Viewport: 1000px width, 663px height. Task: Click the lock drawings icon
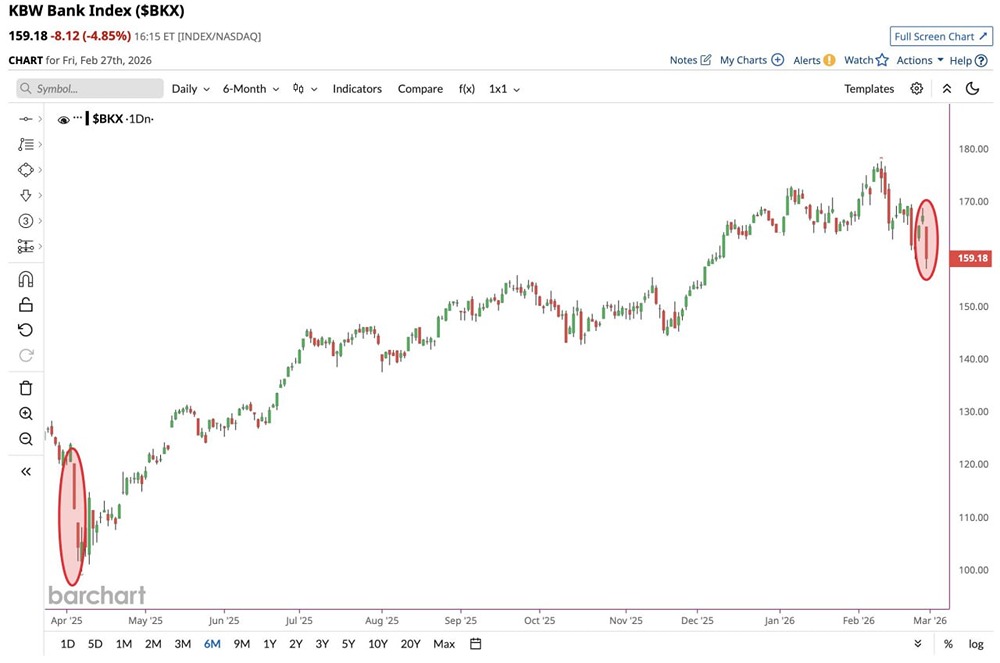(x=26, y=305)
